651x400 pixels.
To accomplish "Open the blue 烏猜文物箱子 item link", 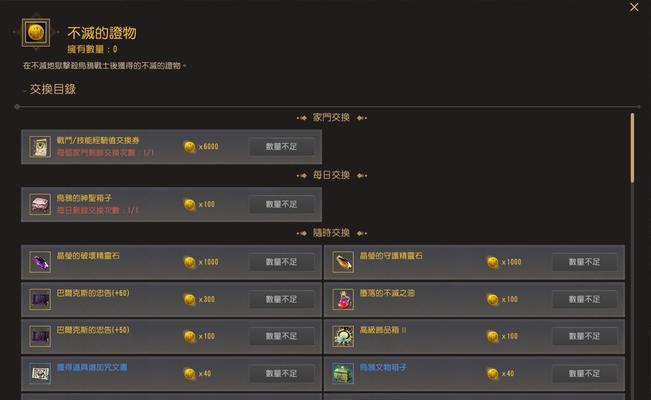I will 383,368.
